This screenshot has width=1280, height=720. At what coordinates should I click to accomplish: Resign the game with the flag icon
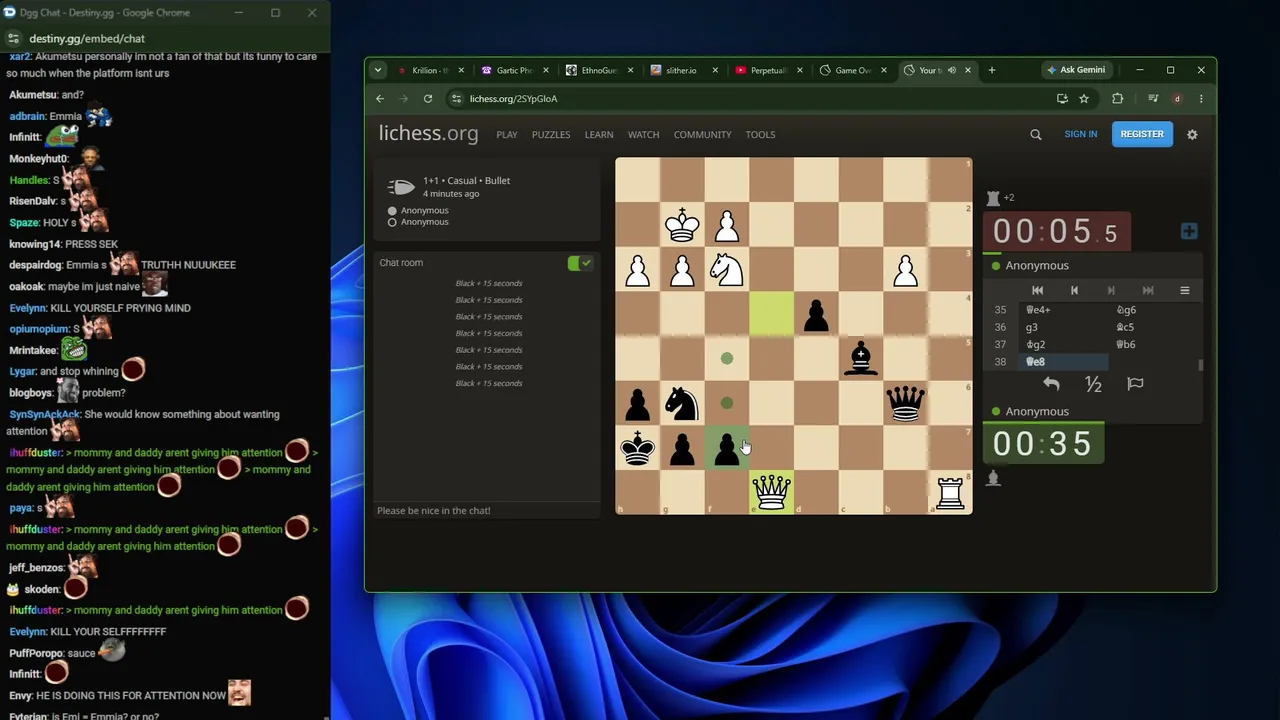[1135, 384]
